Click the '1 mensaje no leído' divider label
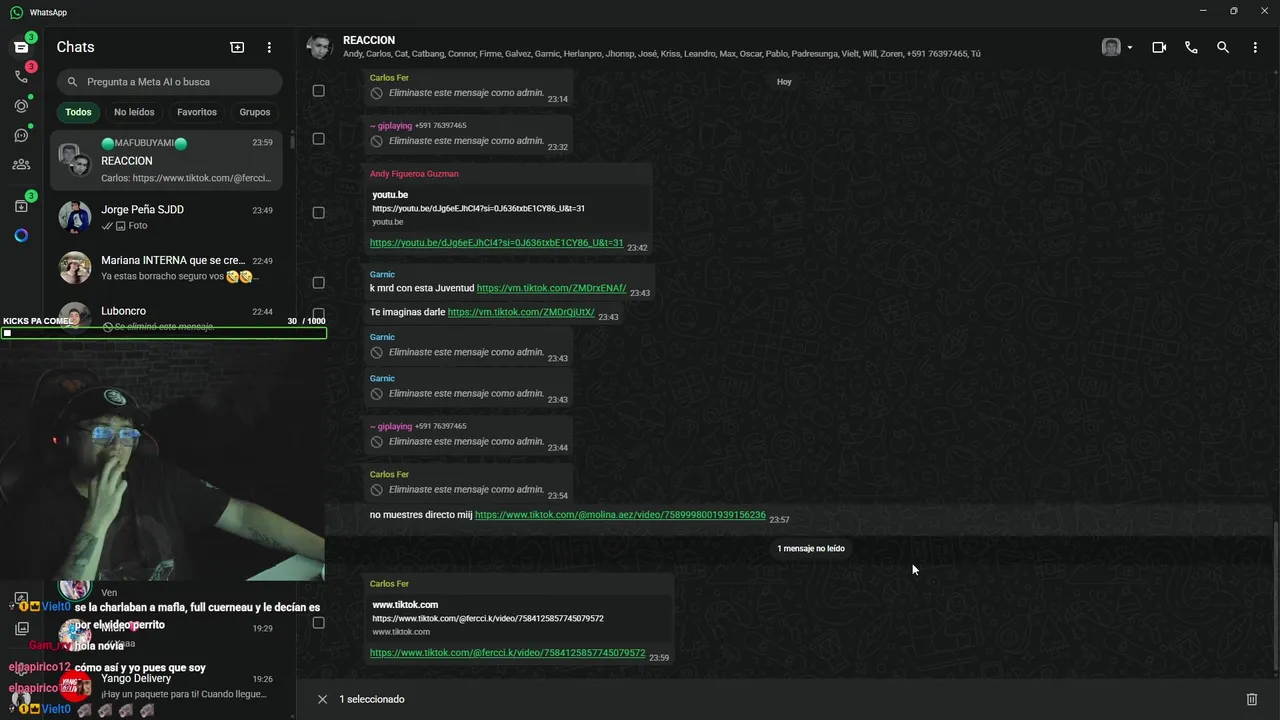This screenshot has height=720, width=1280. pyautogui.click(x=811, y=548)
